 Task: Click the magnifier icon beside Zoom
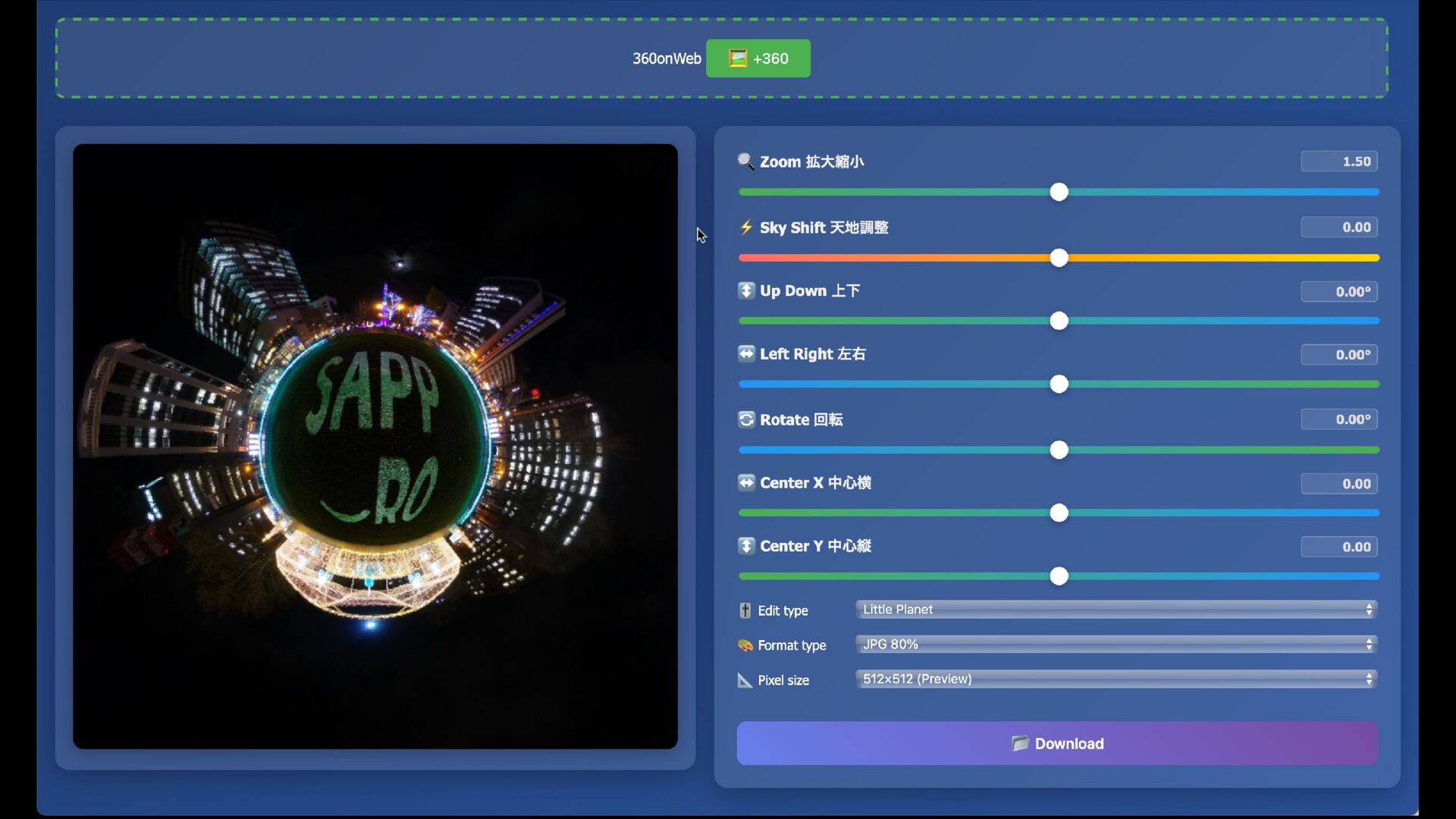tap(745, 162)
